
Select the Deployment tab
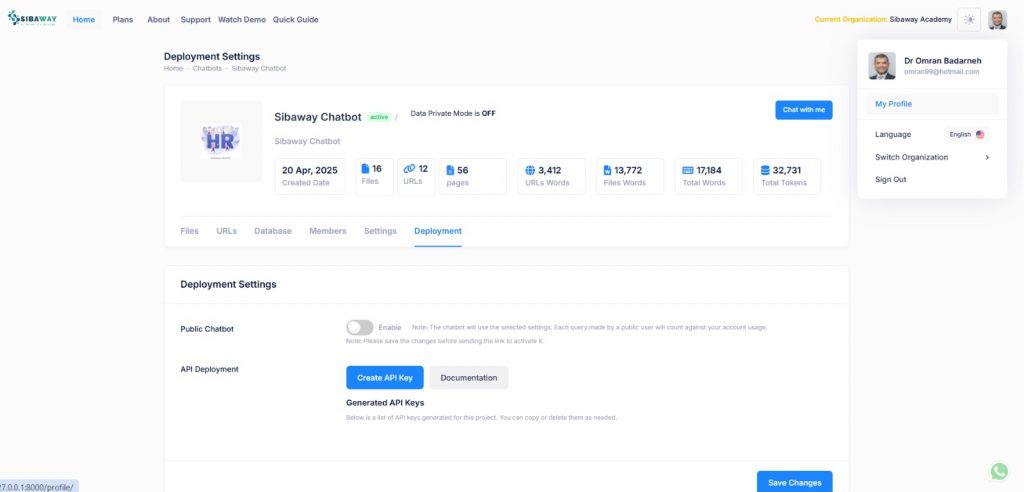[438, 231]
